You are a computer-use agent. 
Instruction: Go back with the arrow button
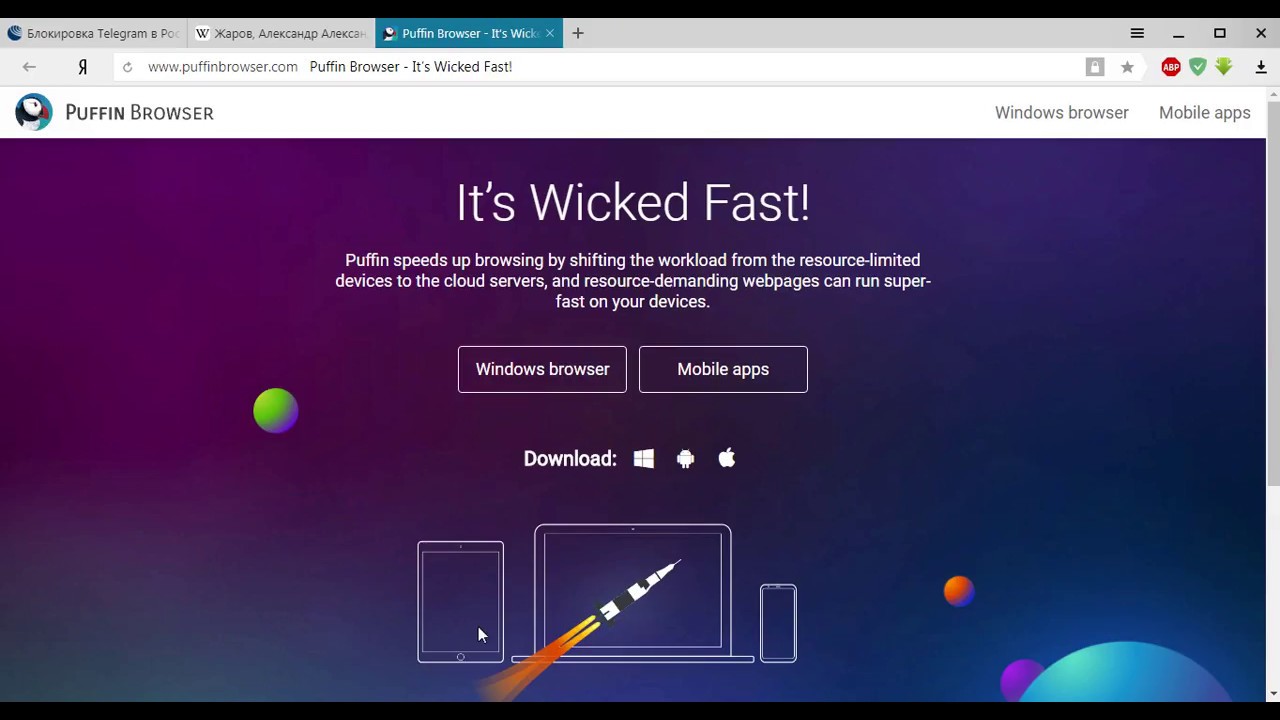(x=29, y=67)
